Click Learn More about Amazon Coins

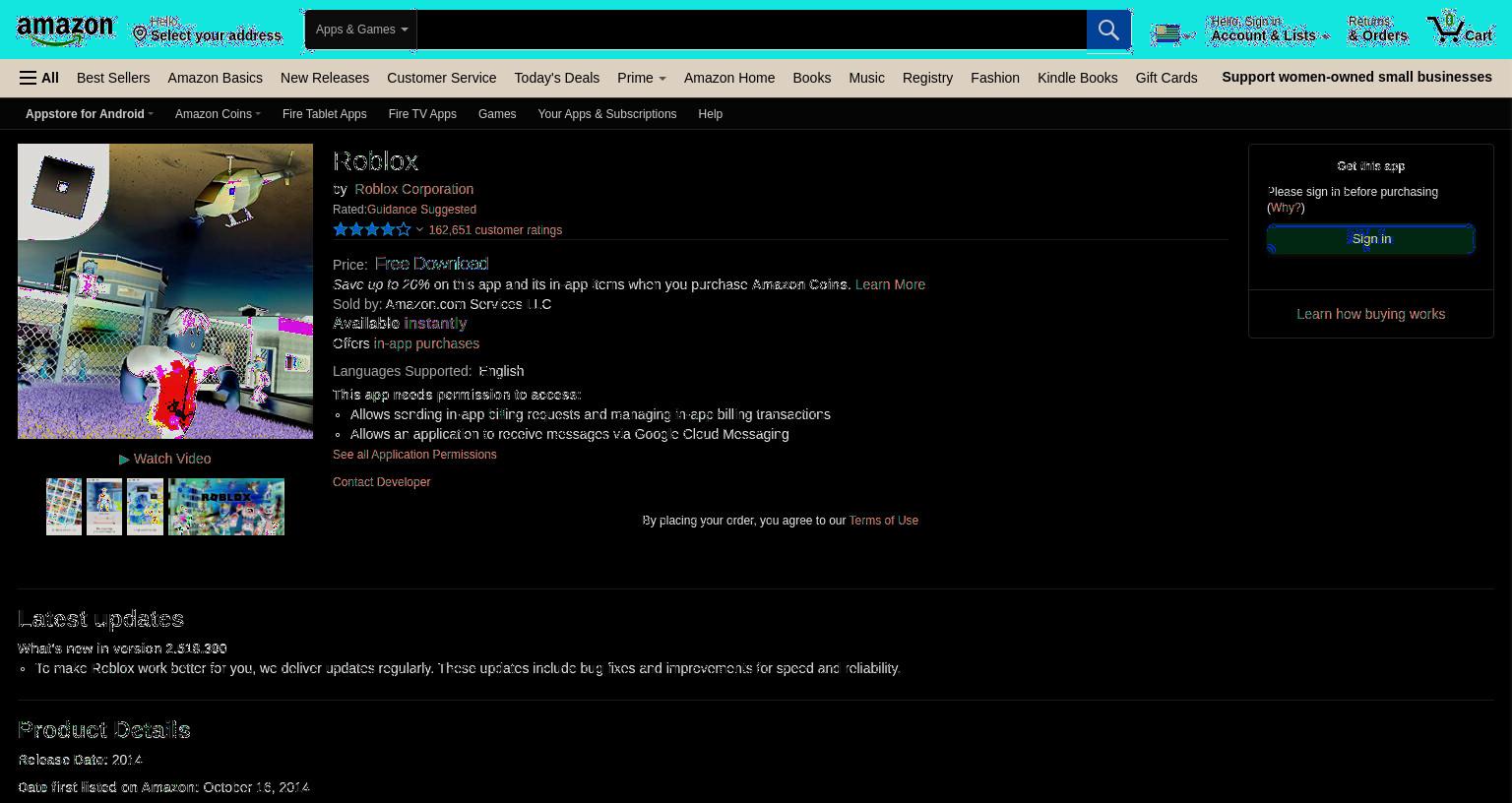[x=890, y=284]
